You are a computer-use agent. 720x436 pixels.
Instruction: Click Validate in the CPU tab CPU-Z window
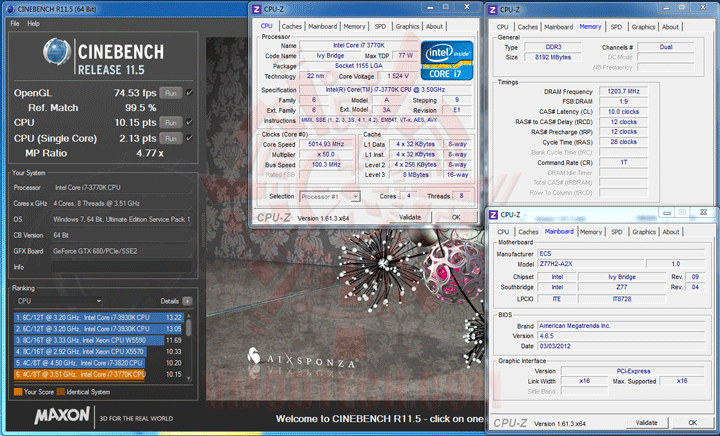(x=410, y=217)
